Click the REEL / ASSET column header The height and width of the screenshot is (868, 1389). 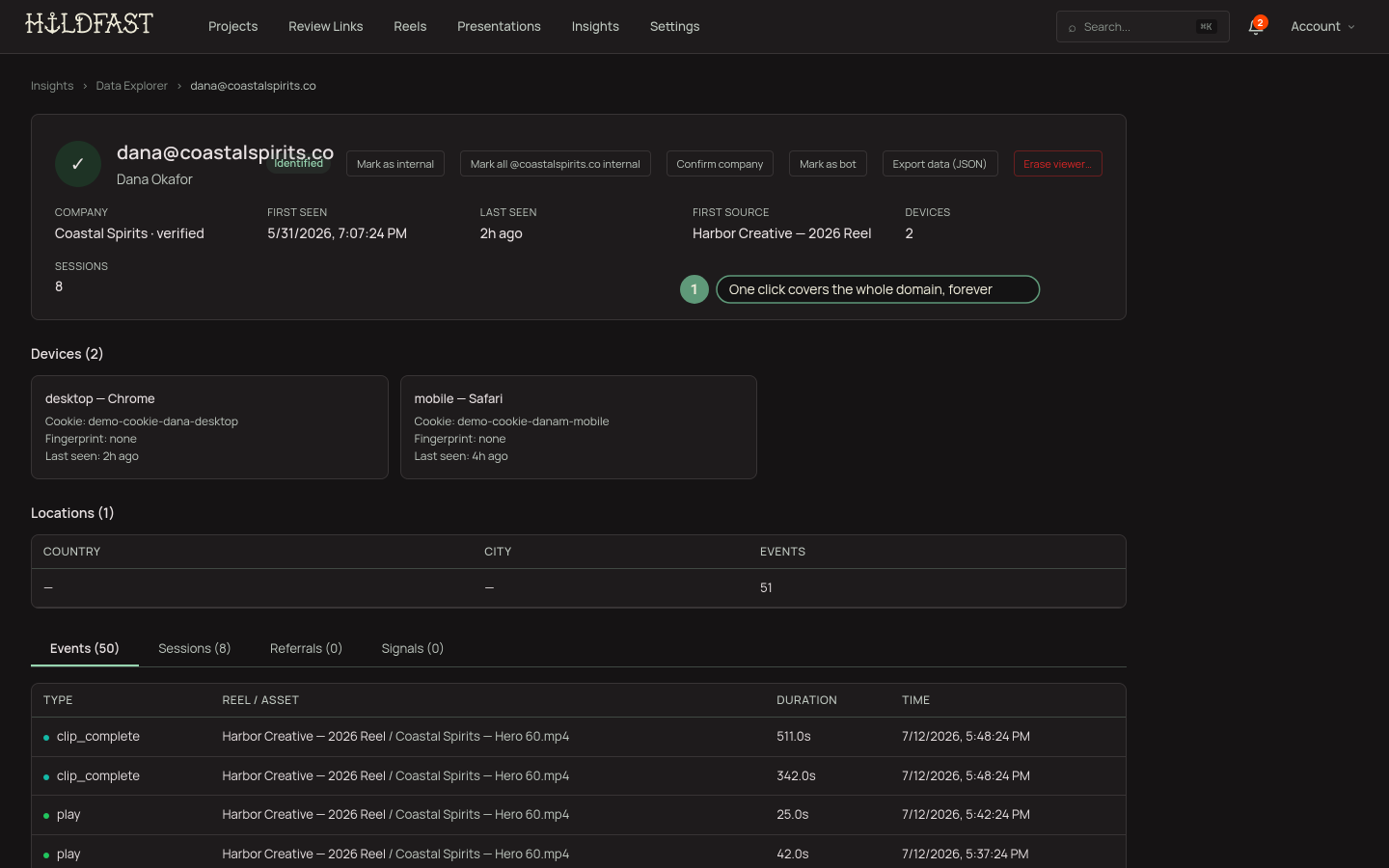pos(260,700)
